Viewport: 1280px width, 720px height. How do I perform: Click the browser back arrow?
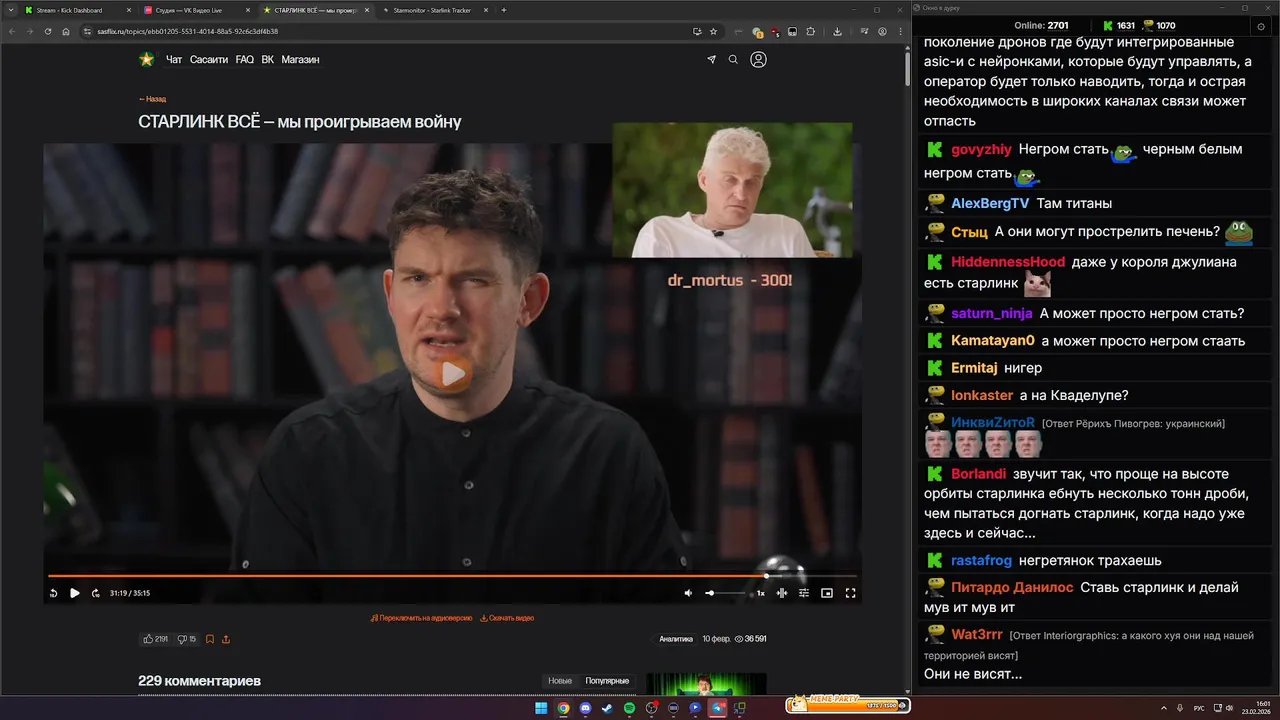(12, 31)
